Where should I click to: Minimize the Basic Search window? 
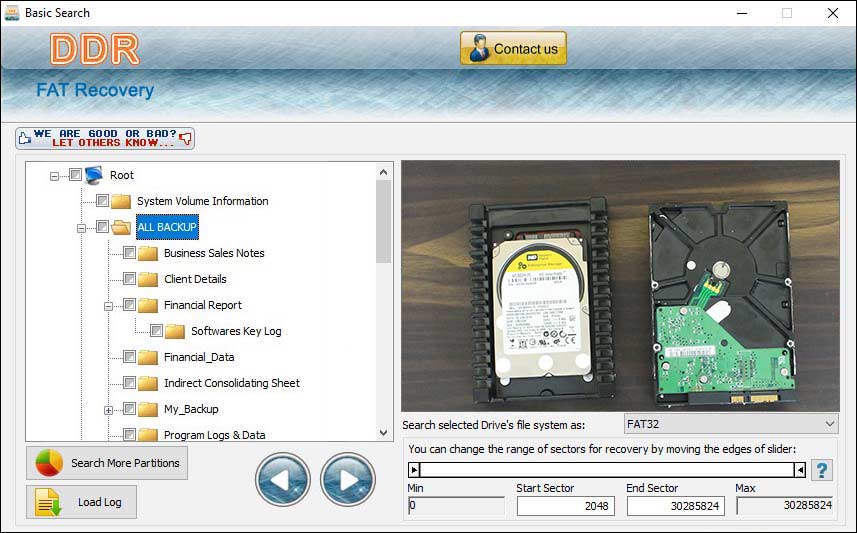pos(742,13)
